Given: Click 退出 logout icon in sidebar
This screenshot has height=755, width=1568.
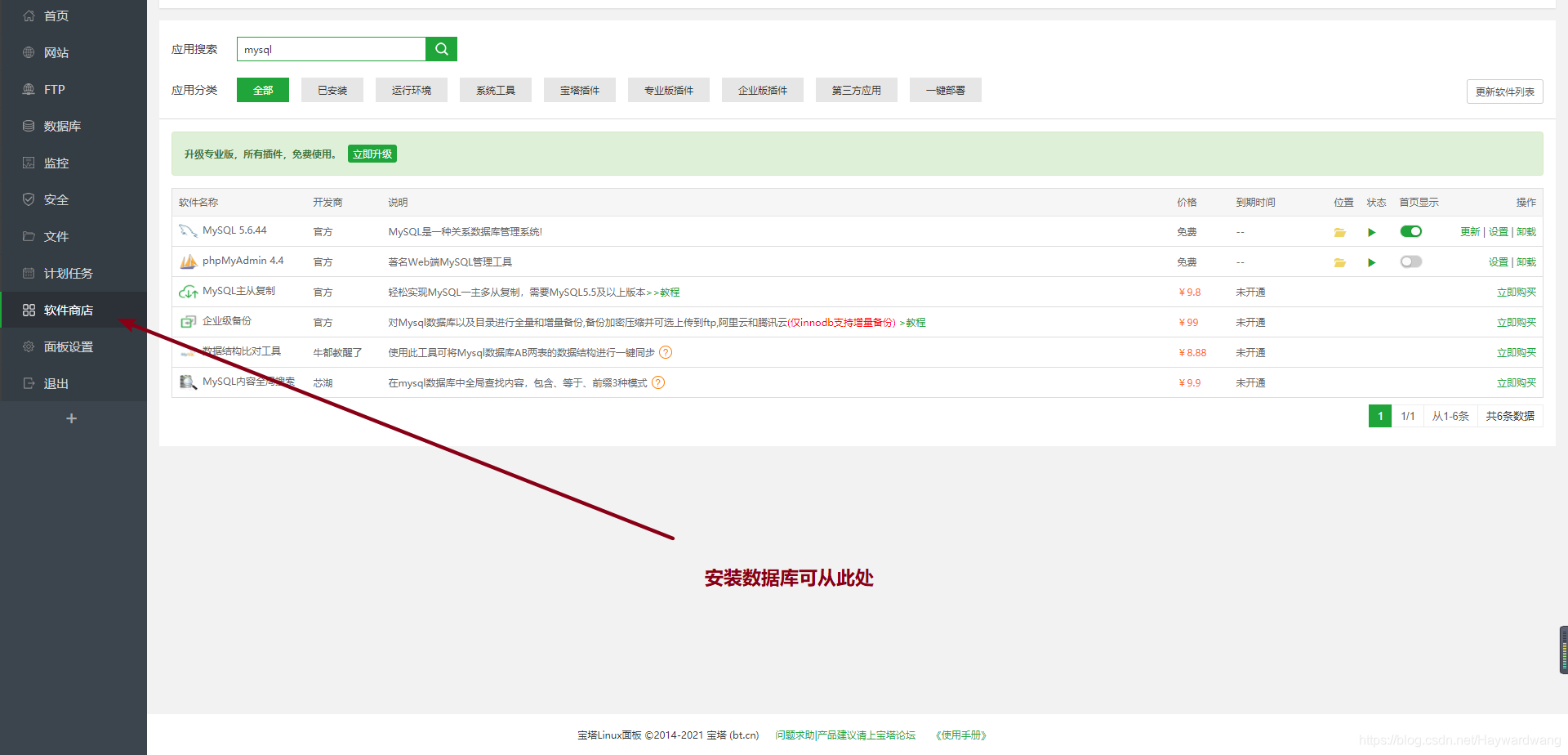Looking at the screenshot, I should [29, 383].
